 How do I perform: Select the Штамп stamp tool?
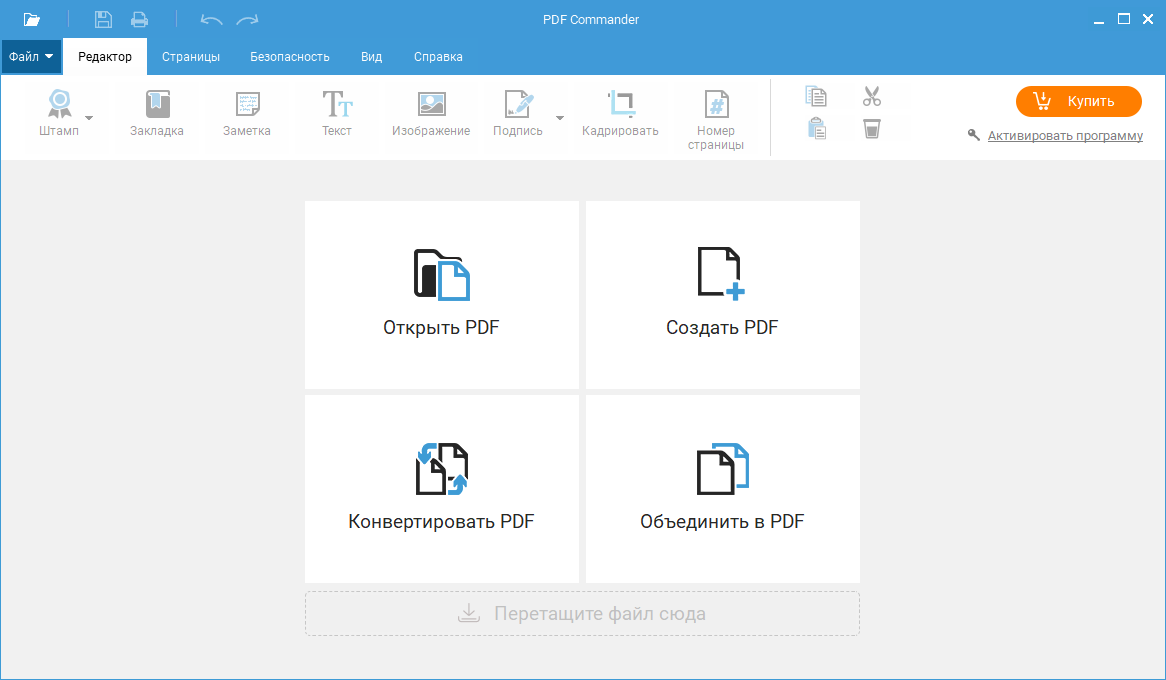pos(59,113)
